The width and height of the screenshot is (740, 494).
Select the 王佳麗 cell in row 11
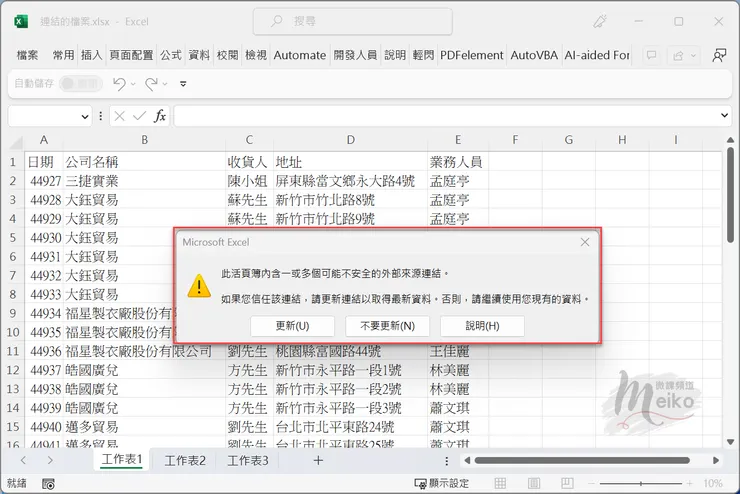[458, 352]
